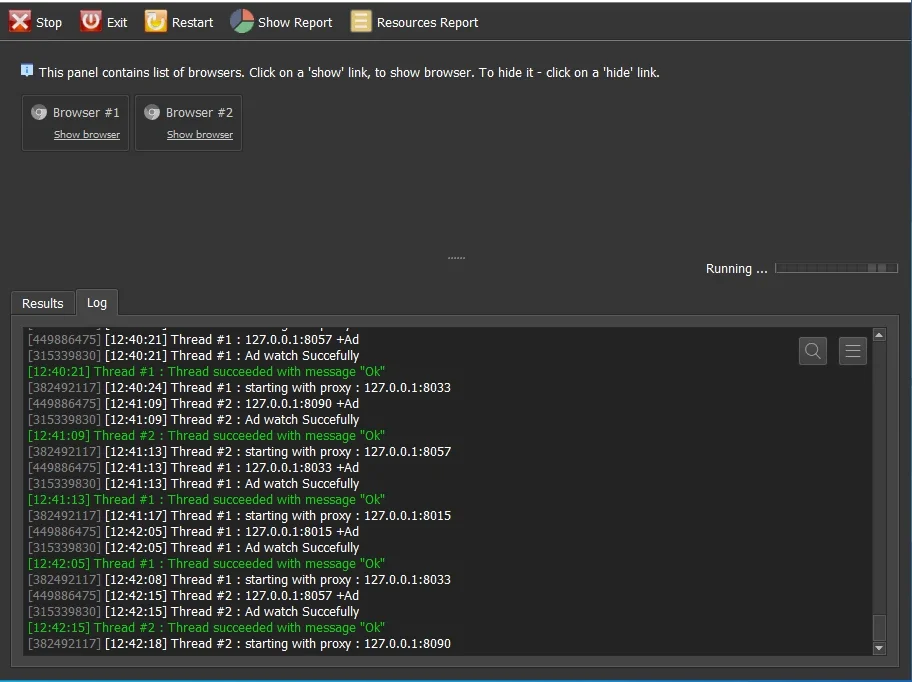
Task: Click the Stop label in the toolbar
Action: click(x=49, y=23)
